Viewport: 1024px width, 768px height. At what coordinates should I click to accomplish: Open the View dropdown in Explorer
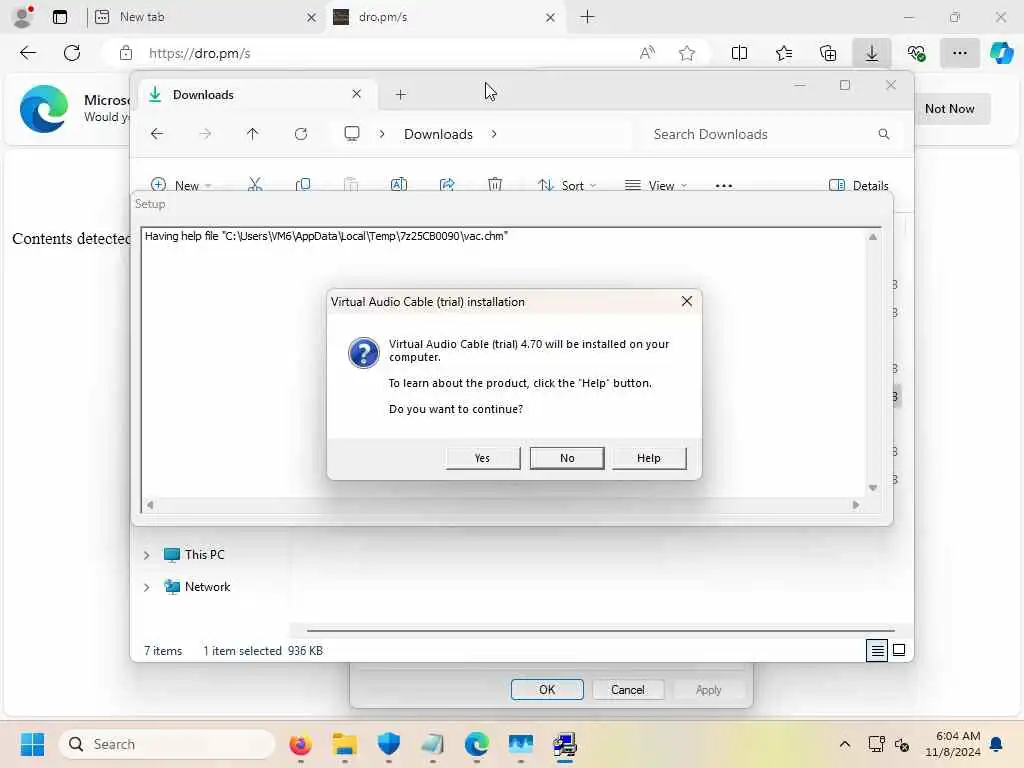point(656,185)
